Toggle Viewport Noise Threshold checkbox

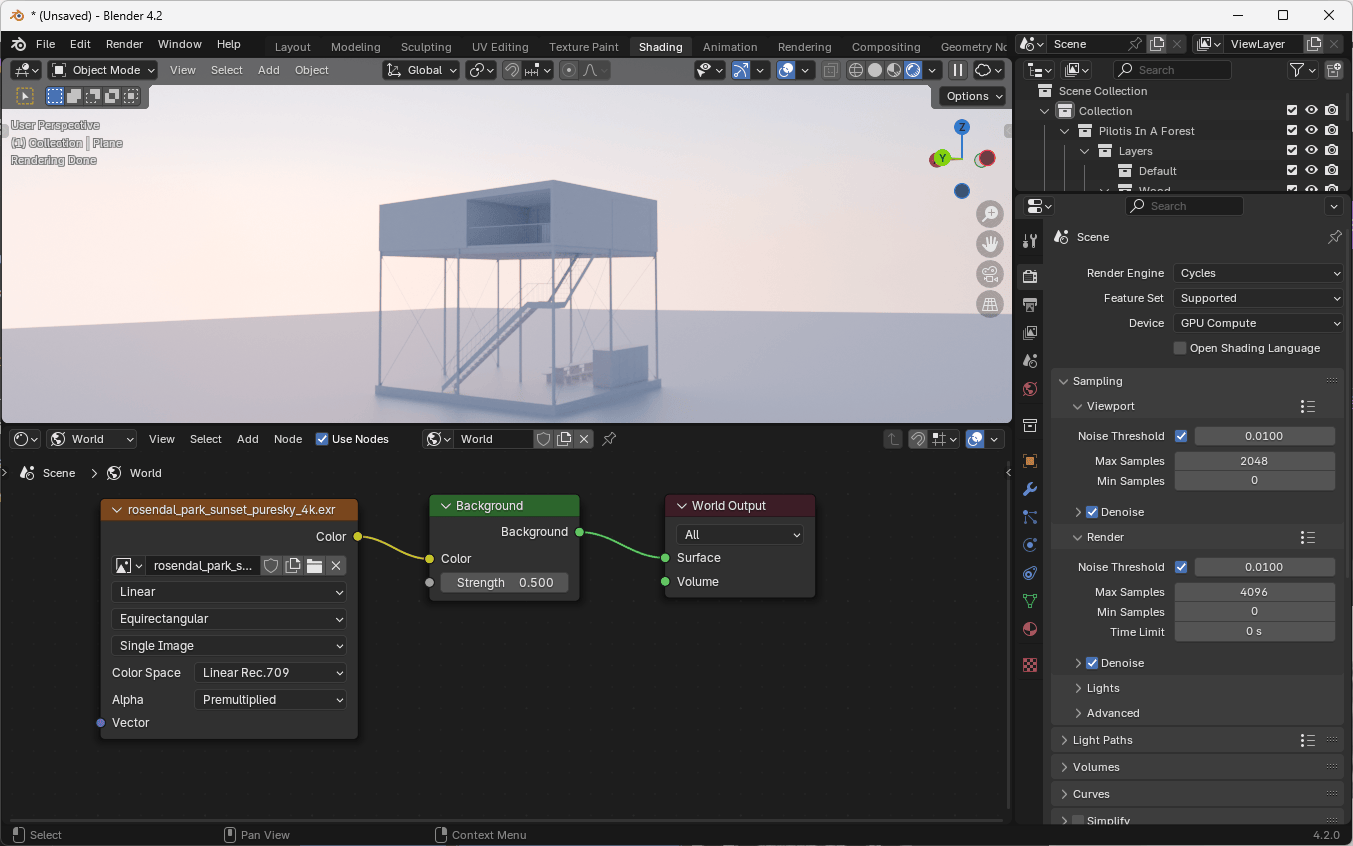point(1181,436)
